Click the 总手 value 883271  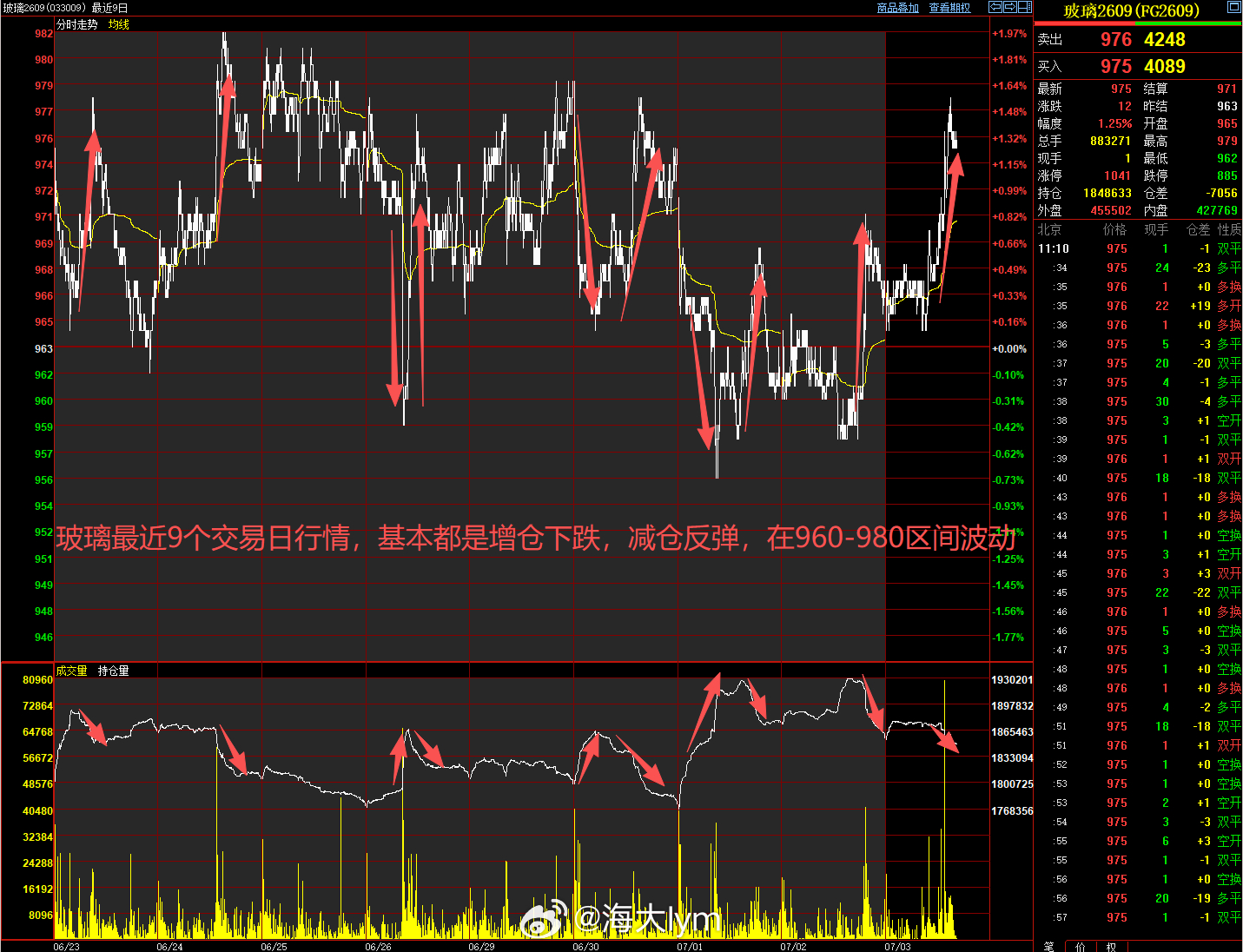tap(1110, 141)
